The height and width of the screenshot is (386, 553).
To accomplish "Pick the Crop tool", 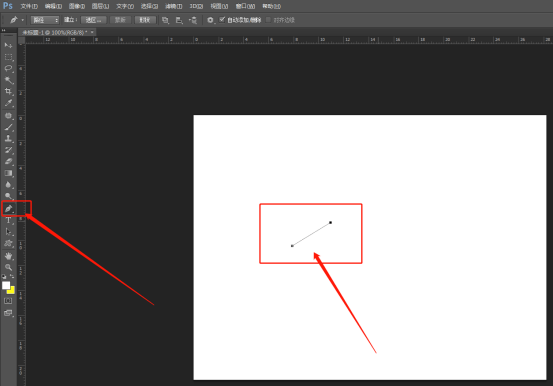I will coord(8,92).
